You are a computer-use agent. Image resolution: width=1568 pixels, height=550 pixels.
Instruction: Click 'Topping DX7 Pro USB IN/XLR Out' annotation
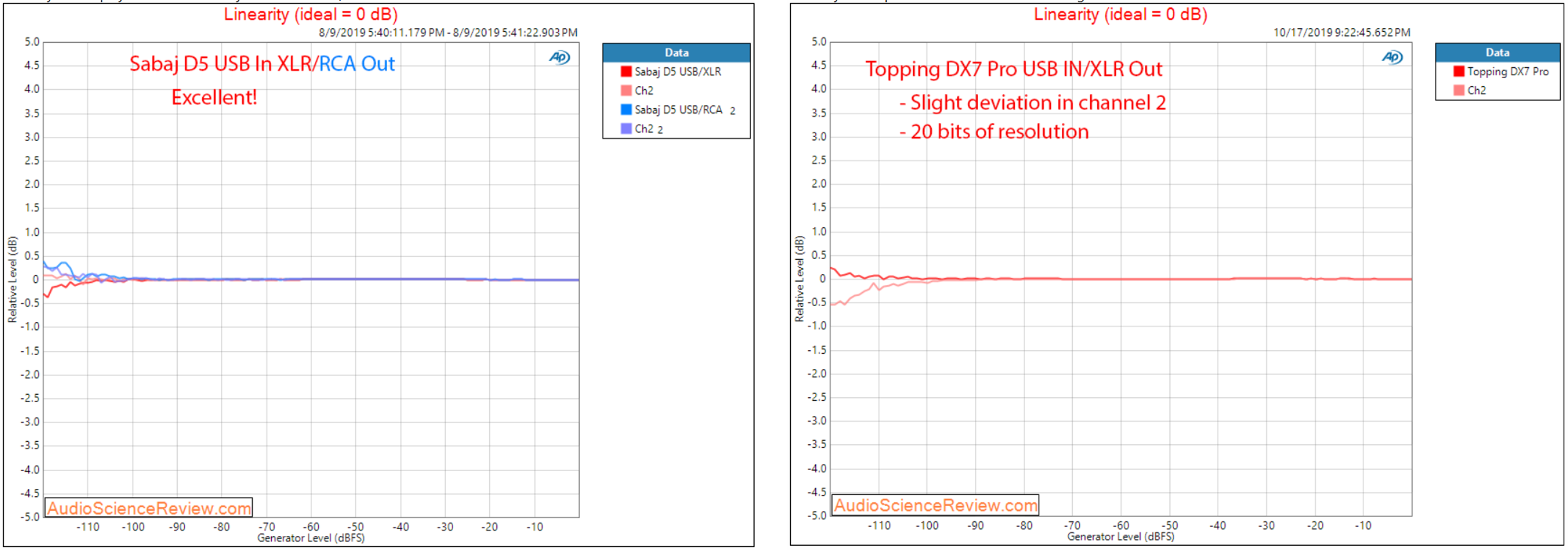(x=1014, y=69)
